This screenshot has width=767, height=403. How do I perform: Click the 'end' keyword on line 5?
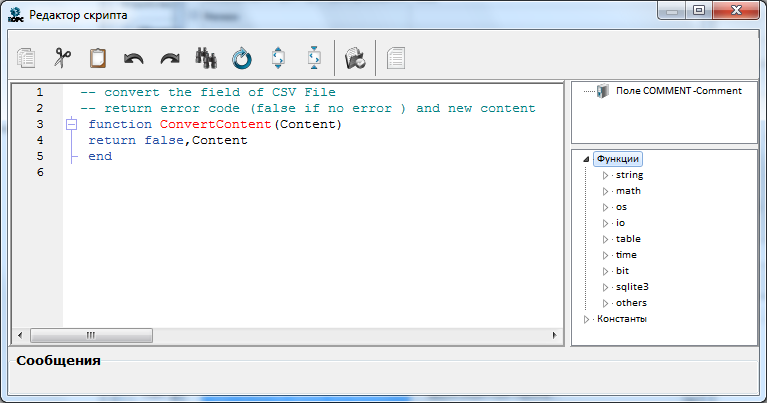point(100,157)
